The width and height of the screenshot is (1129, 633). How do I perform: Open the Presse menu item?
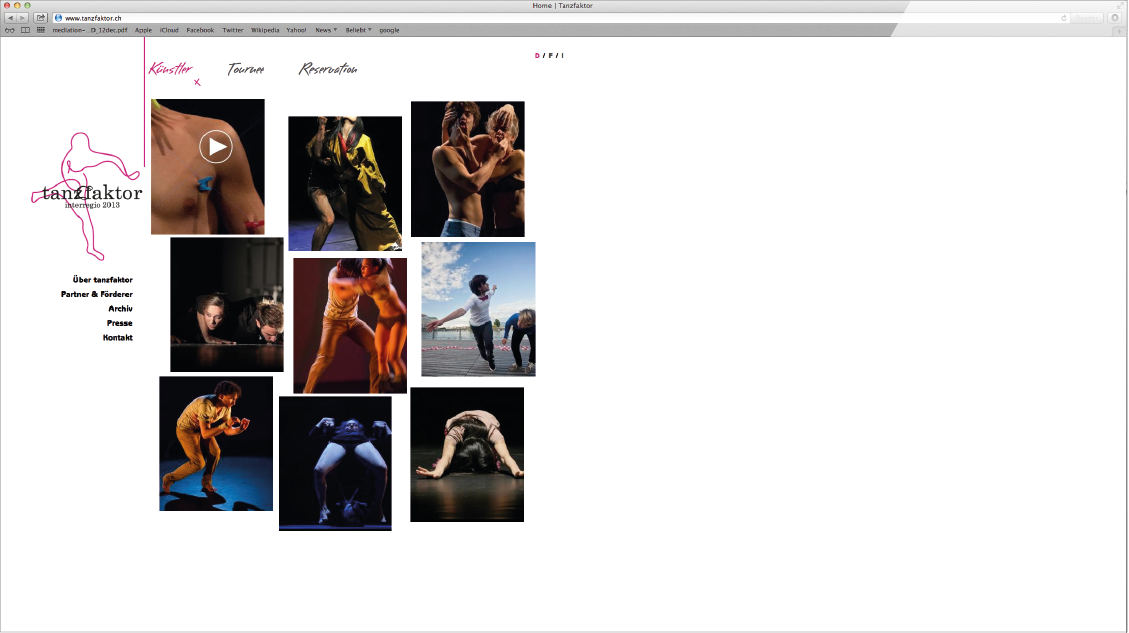pyautogui.click(x=120, y=323)
